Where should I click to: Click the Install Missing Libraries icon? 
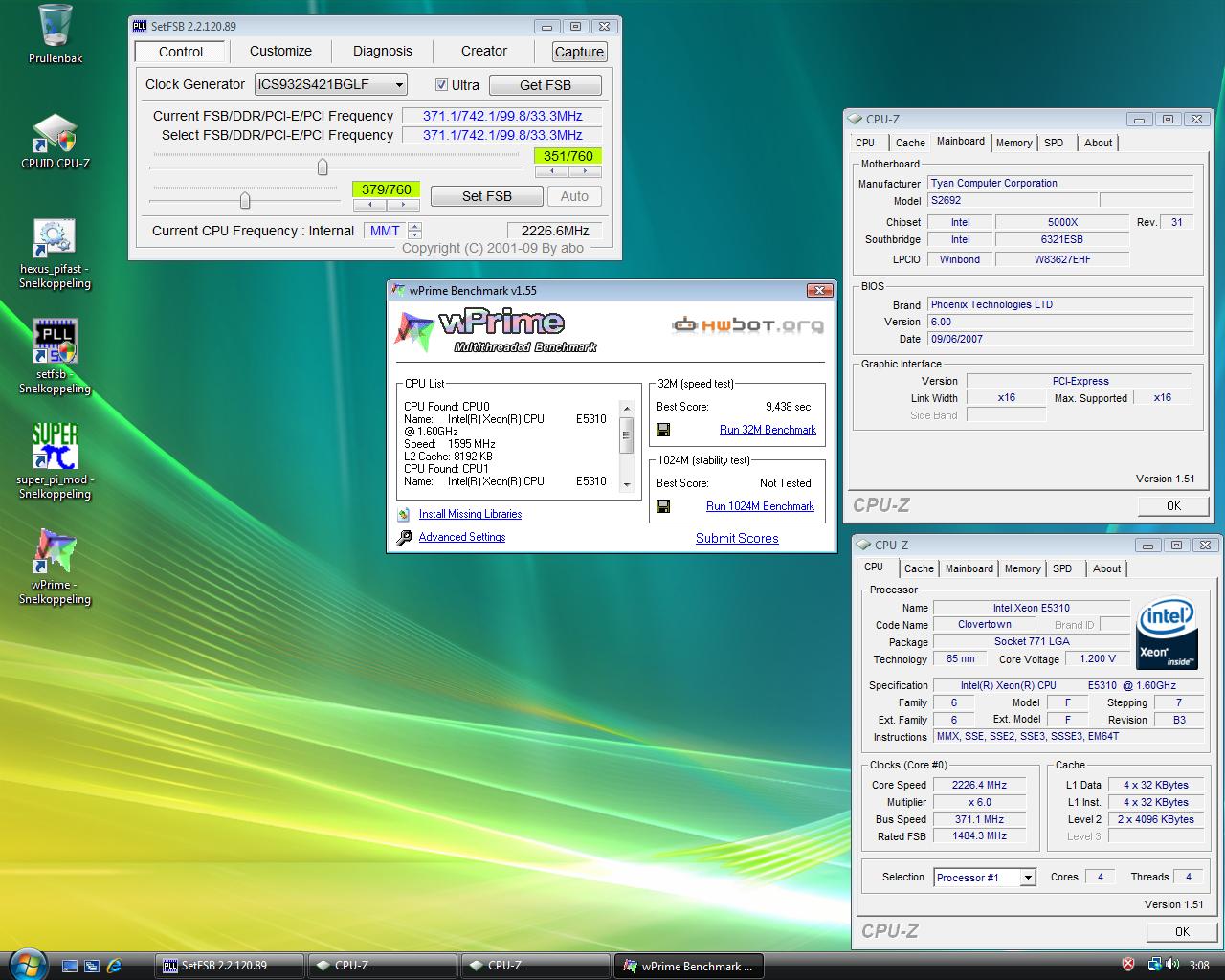pos(404,514)
